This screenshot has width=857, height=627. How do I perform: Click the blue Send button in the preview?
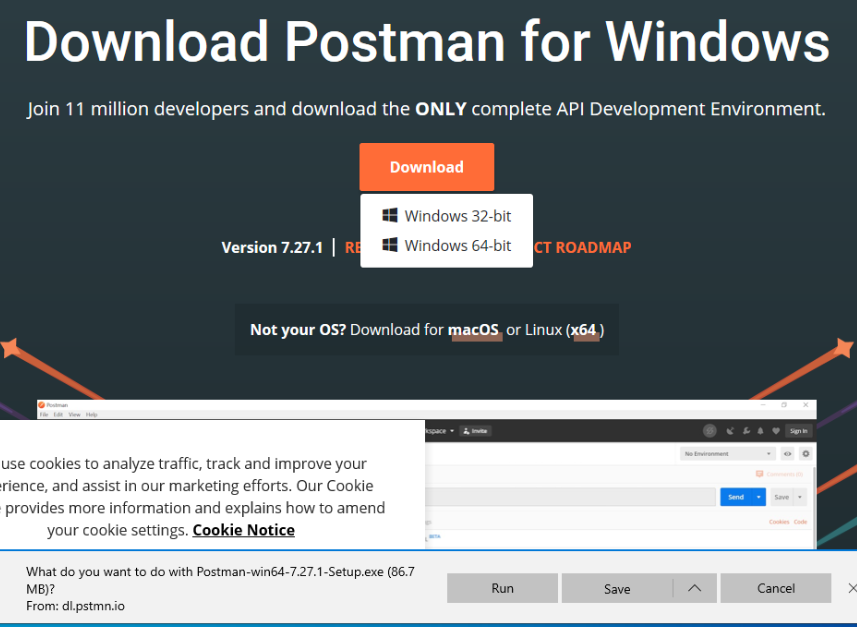(x=735, y=497)
